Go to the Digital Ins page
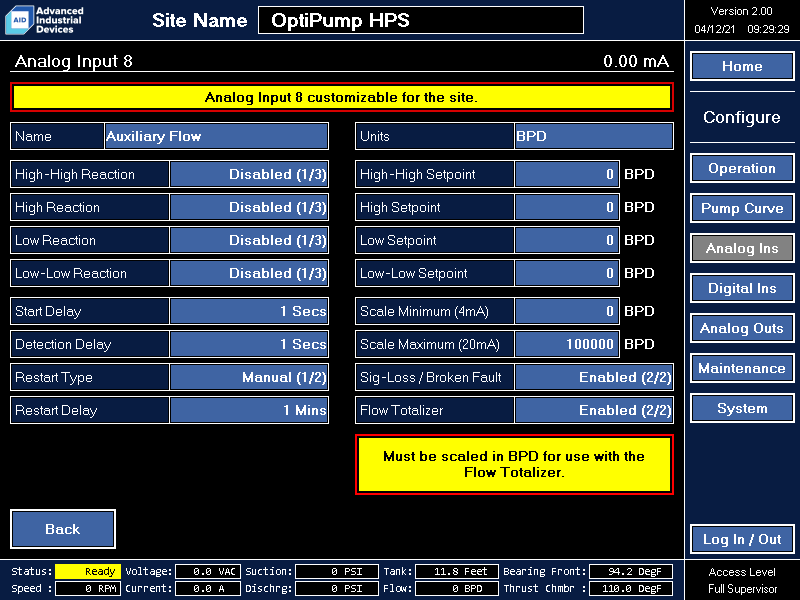The width and height of the screenshot is (800, 600). click(742, 288)
